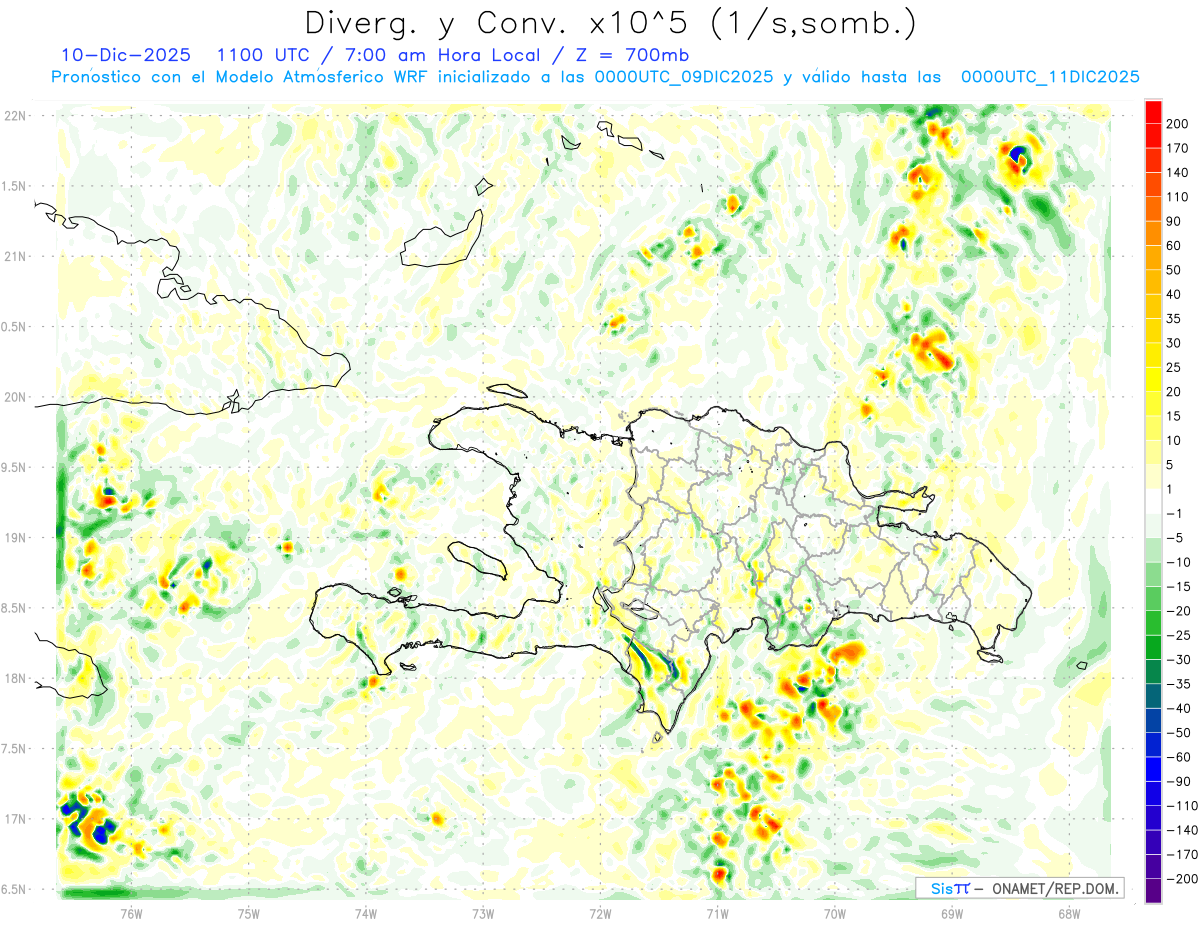
Task: Click the '69W' longitude label
Action: [x=952, y=912]
